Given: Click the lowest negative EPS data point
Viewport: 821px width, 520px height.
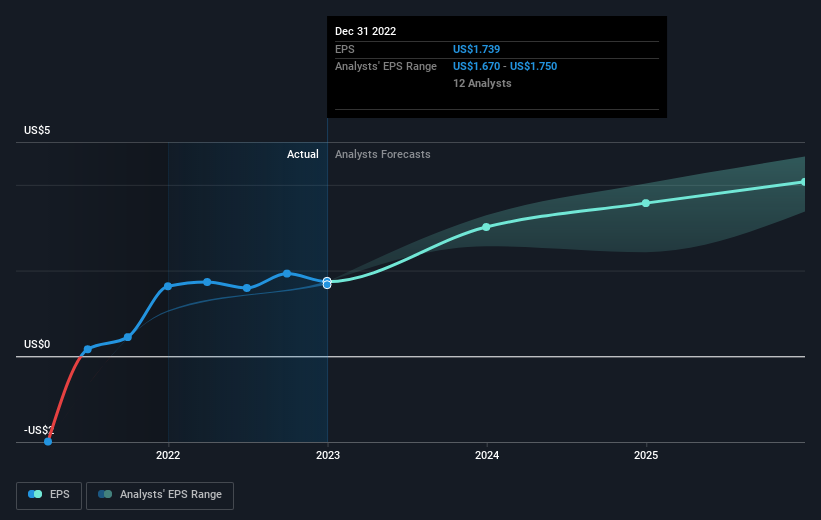Looking at the screenshot, I should coord(48,441).
